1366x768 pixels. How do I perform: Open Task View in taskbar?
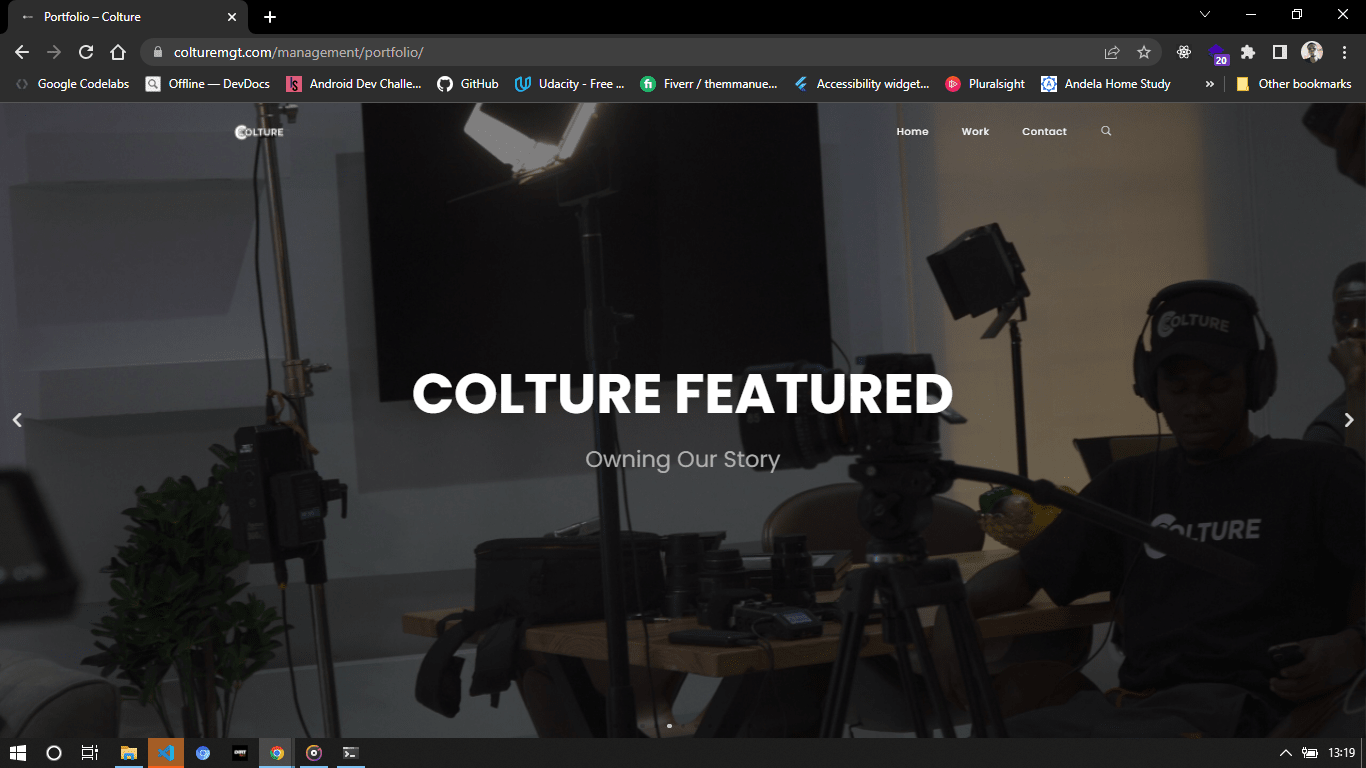point(89,753)
